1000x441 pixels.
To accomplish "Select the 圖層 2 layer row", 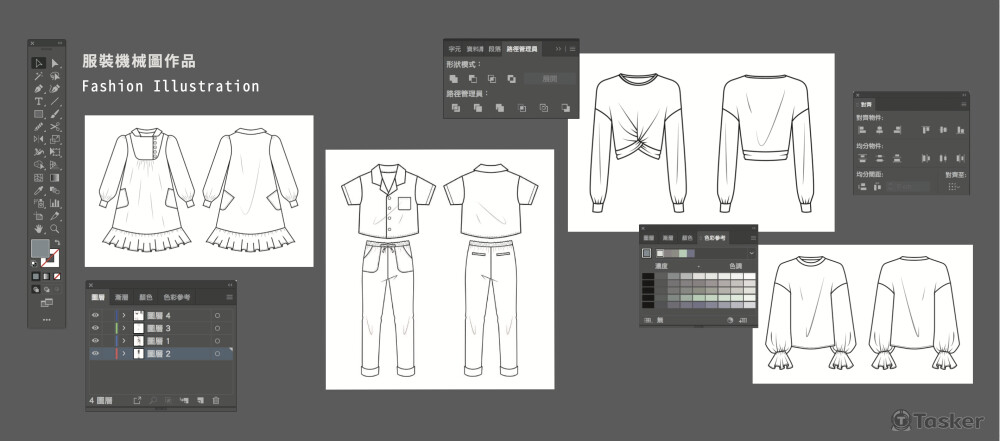I will (x=160, y=354).
